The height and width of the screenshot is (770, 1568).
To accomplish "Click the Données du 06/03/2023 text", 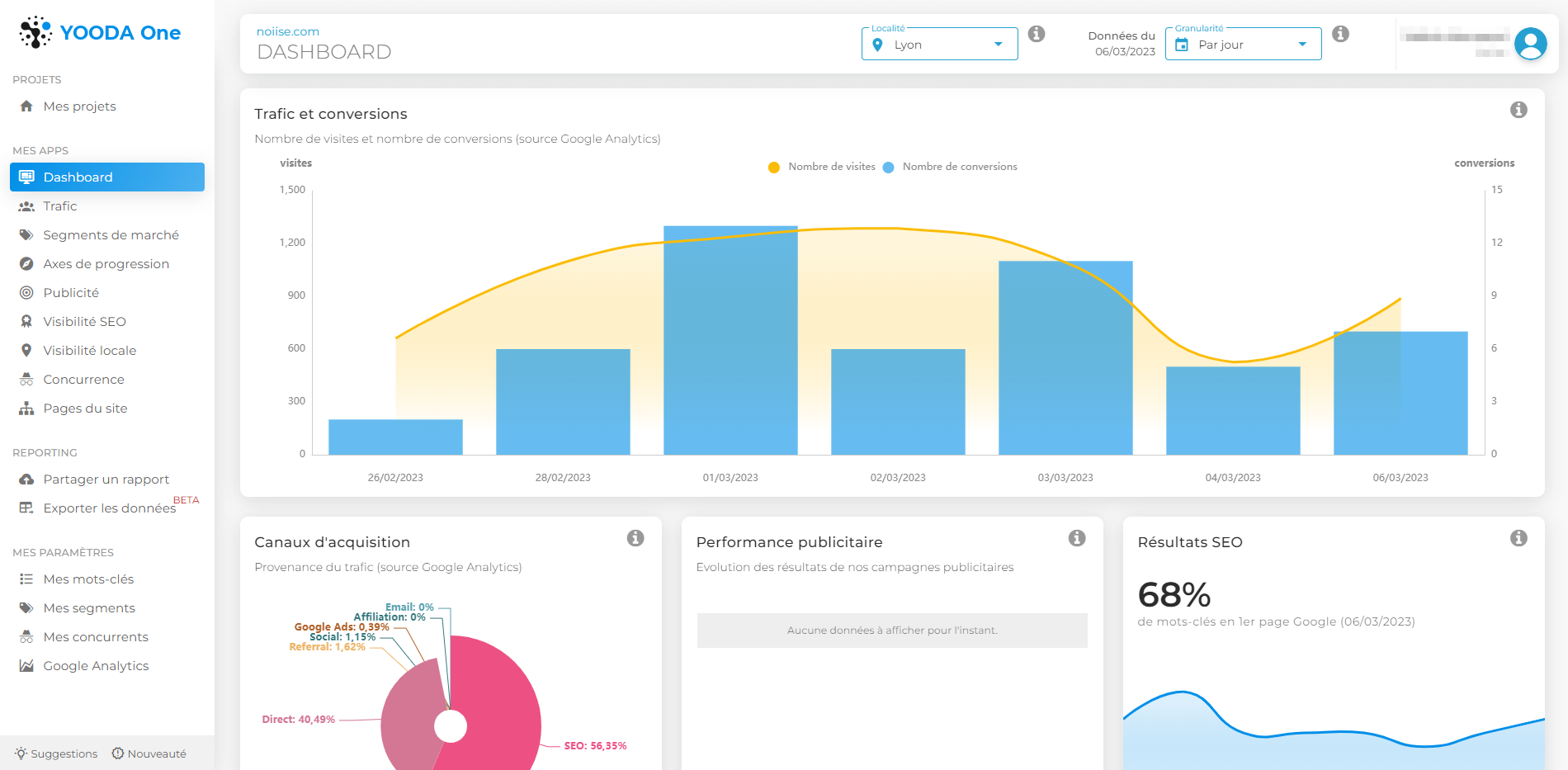I will [1122, 44].
